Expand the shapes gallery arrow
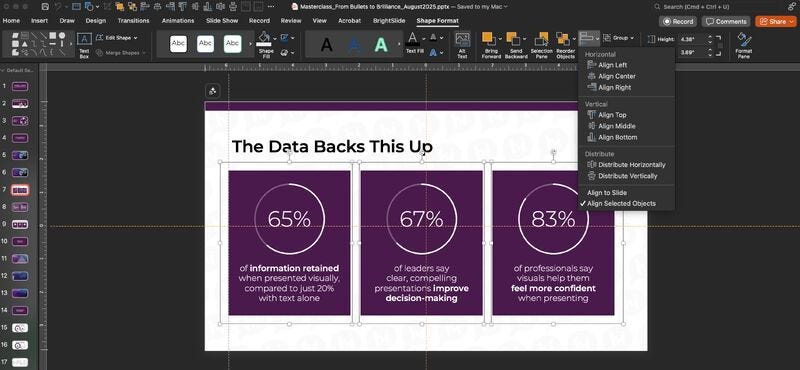This screenshot has height=370, width=800. pos(70,44)
